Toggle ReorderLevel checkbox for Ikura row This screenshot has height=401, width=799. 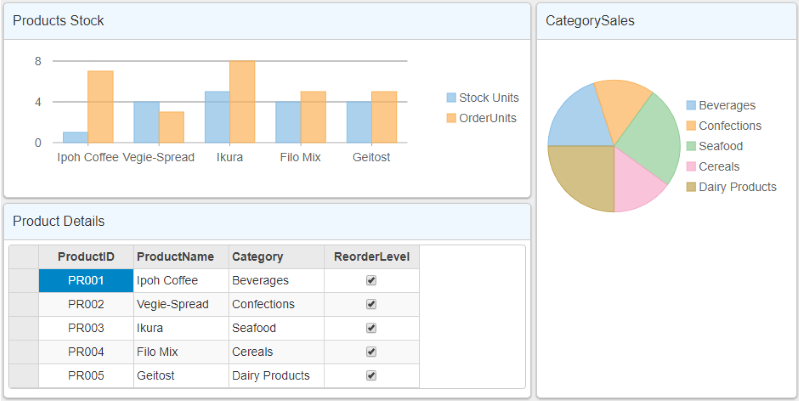371,328
